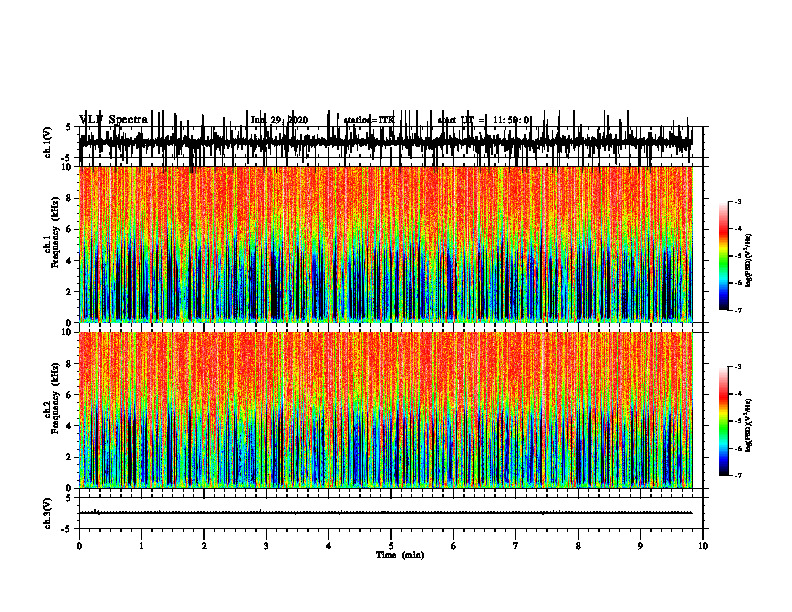792x612 pixels.
Task: Click time axis tick label '5'
Action: pos(391,546)
